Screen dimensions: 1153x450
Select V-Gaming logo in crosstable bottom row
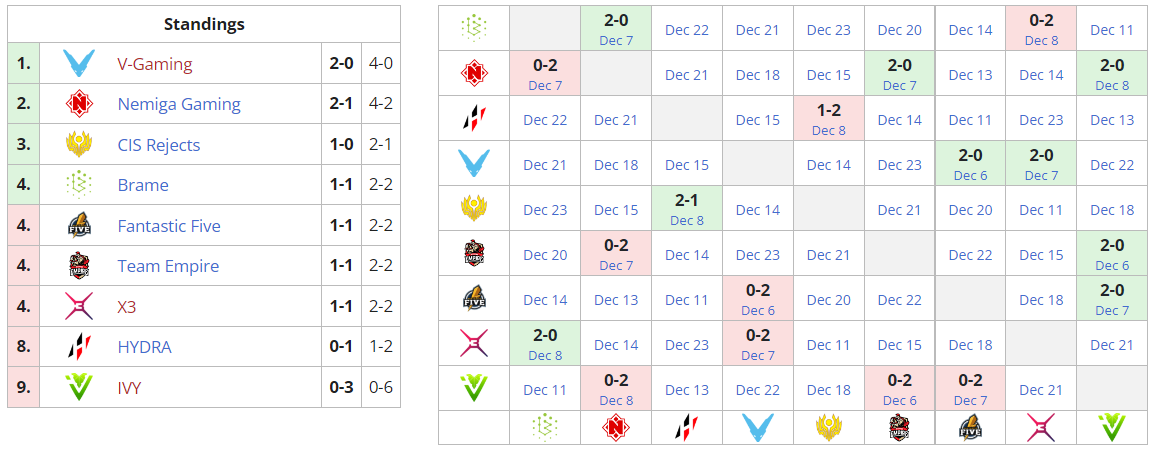tap(758, 427)
